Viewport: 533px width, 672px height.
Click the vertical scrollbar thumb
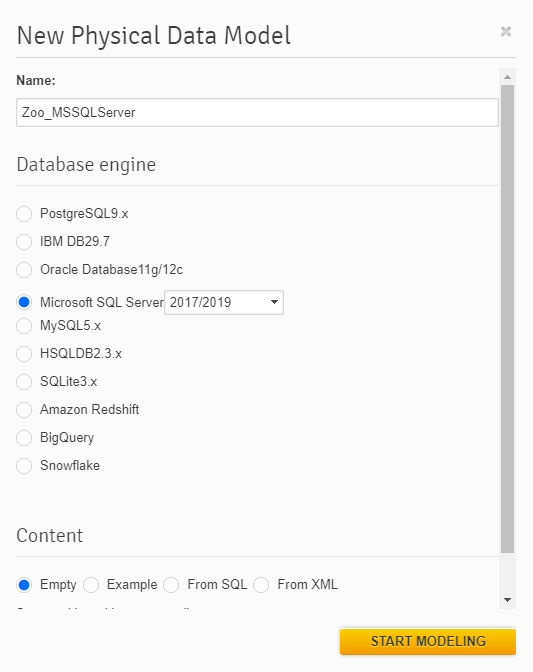(507, 319)
